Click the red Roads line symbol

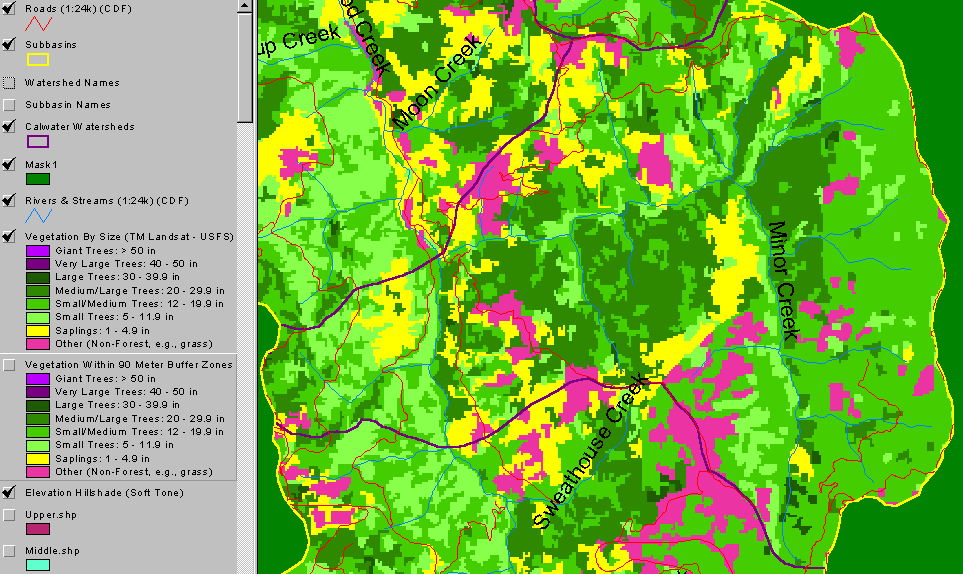tap(38, 24)
